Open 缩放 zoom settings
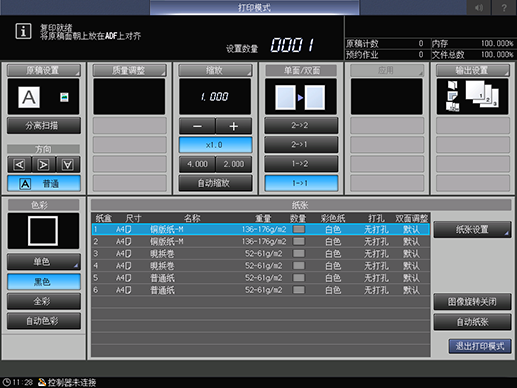Image resolution: width=517 pixels, height=388 pixels. pyautogui.click(x=215, y=70)
